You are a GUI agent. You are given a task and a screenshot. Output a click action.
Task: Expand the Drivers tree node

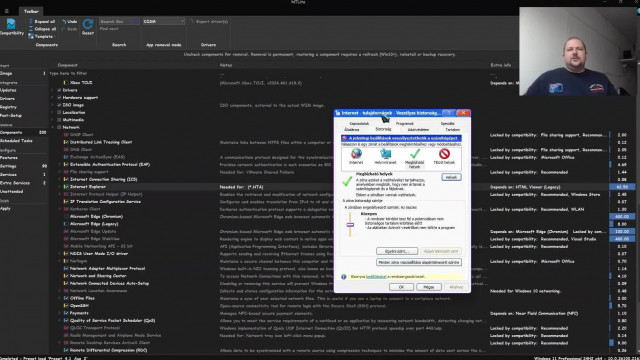(53, 90)
